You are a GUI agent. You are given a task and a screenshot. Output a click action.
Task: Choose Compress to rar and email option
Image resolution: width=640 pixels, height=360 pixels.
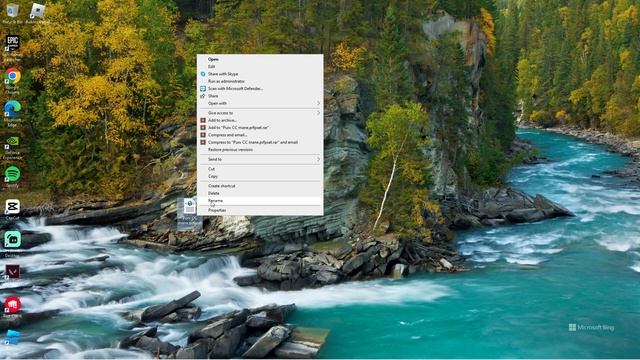[260, 142]
